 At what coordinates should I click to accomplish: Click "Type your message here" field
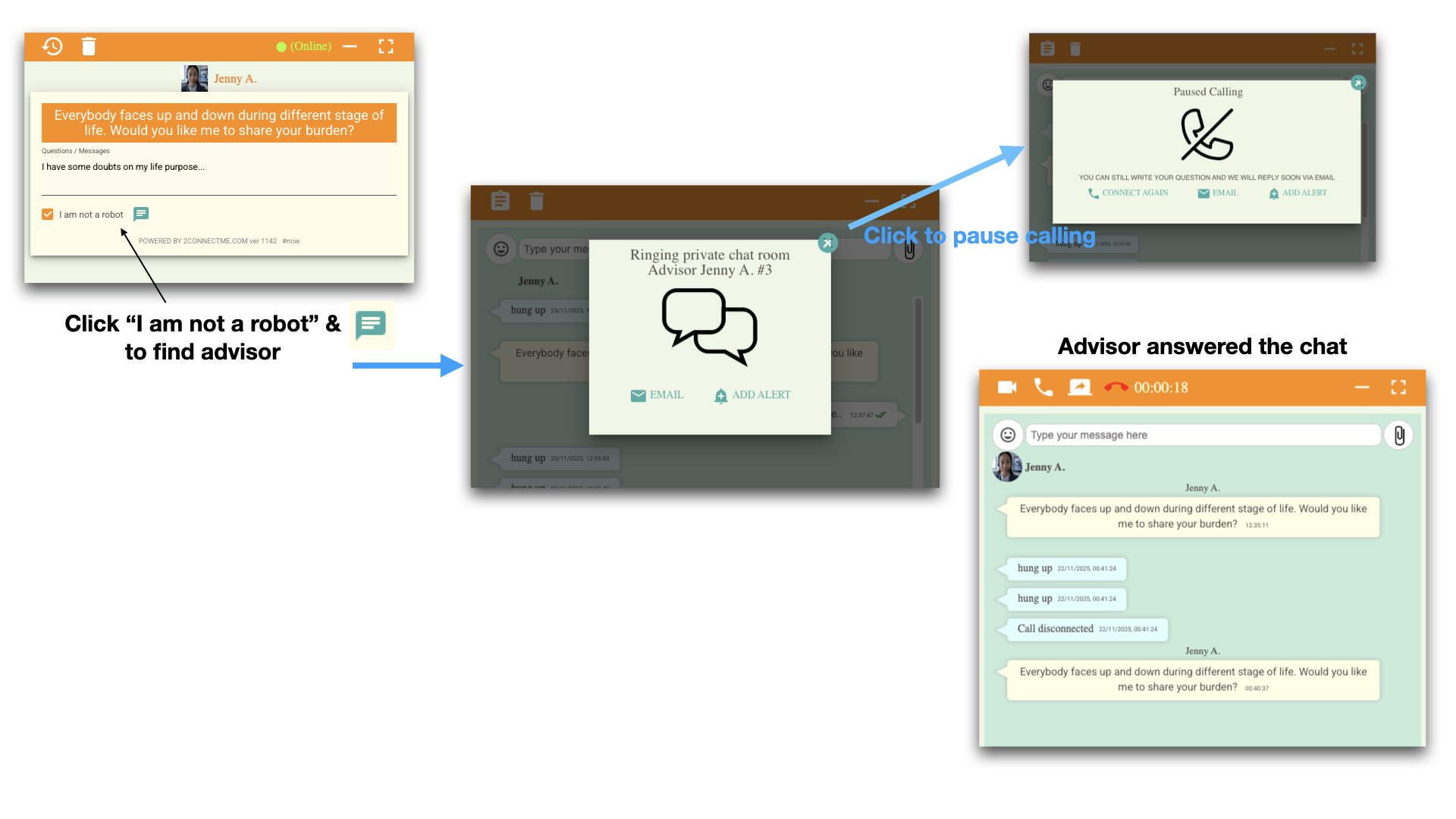pos(1203,435)
